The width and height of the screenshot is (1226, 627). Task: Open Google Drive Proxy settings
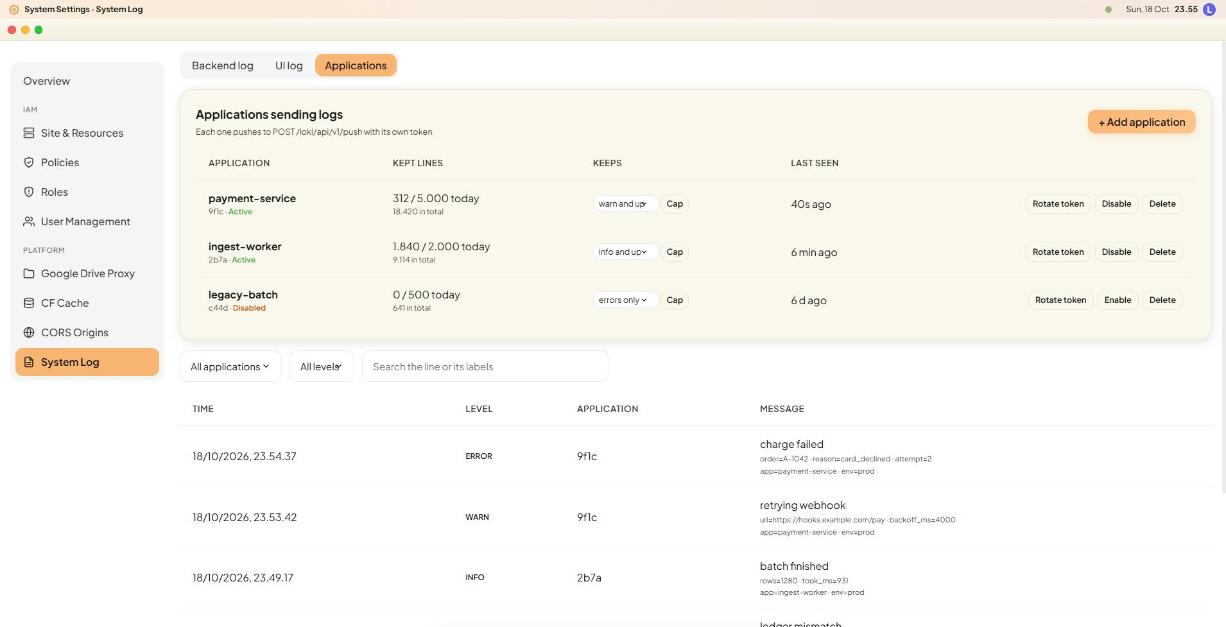(x=87, y=273)
